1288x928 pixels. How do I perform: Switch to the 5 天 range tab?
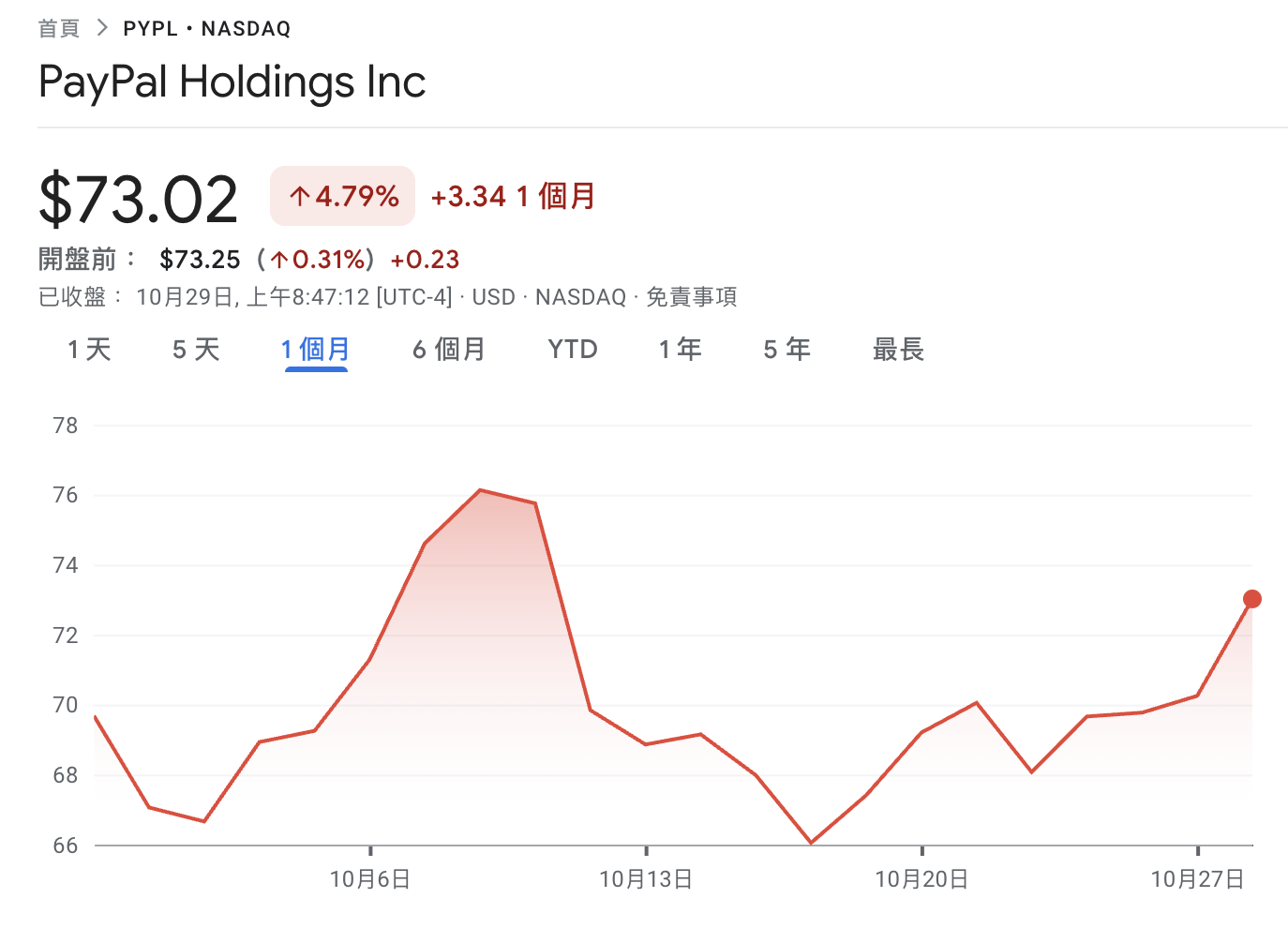pyautogui.click(x=196, y=350)
